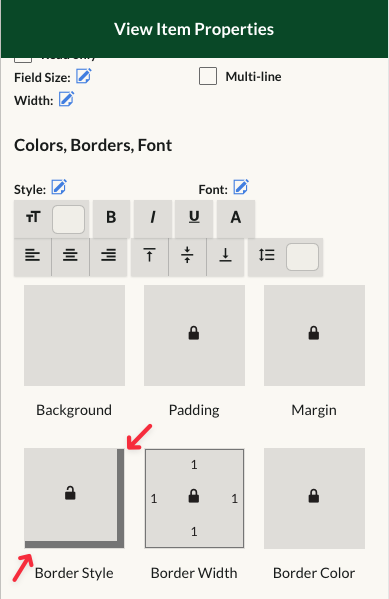
Task: Check the Multi-line checkbox
Action: (x=208, y=76)
